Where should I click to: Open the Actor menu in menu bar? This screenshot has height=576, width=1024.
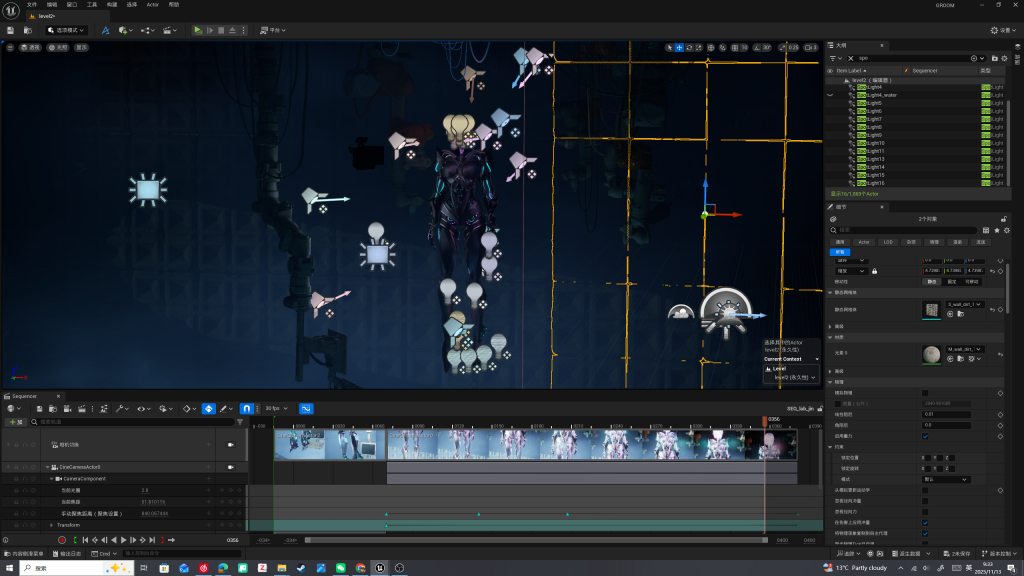pyautogui.click(x=152, y=4)
